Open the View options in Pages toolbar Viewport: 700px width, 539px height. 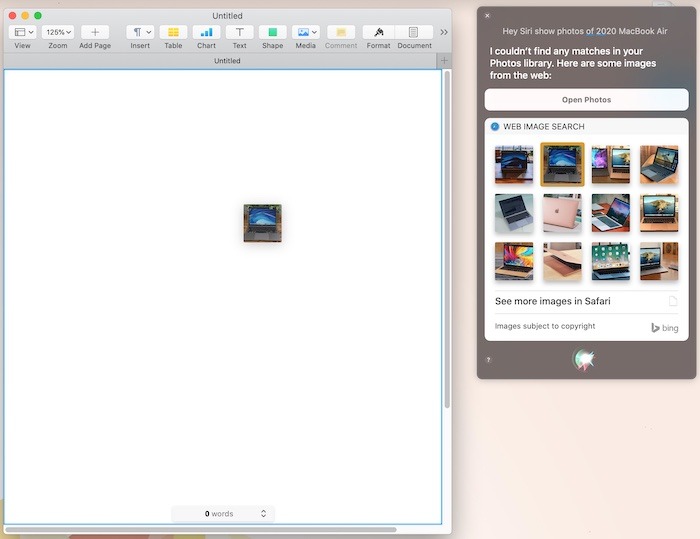pyautogui.click(x=22, y=32)
